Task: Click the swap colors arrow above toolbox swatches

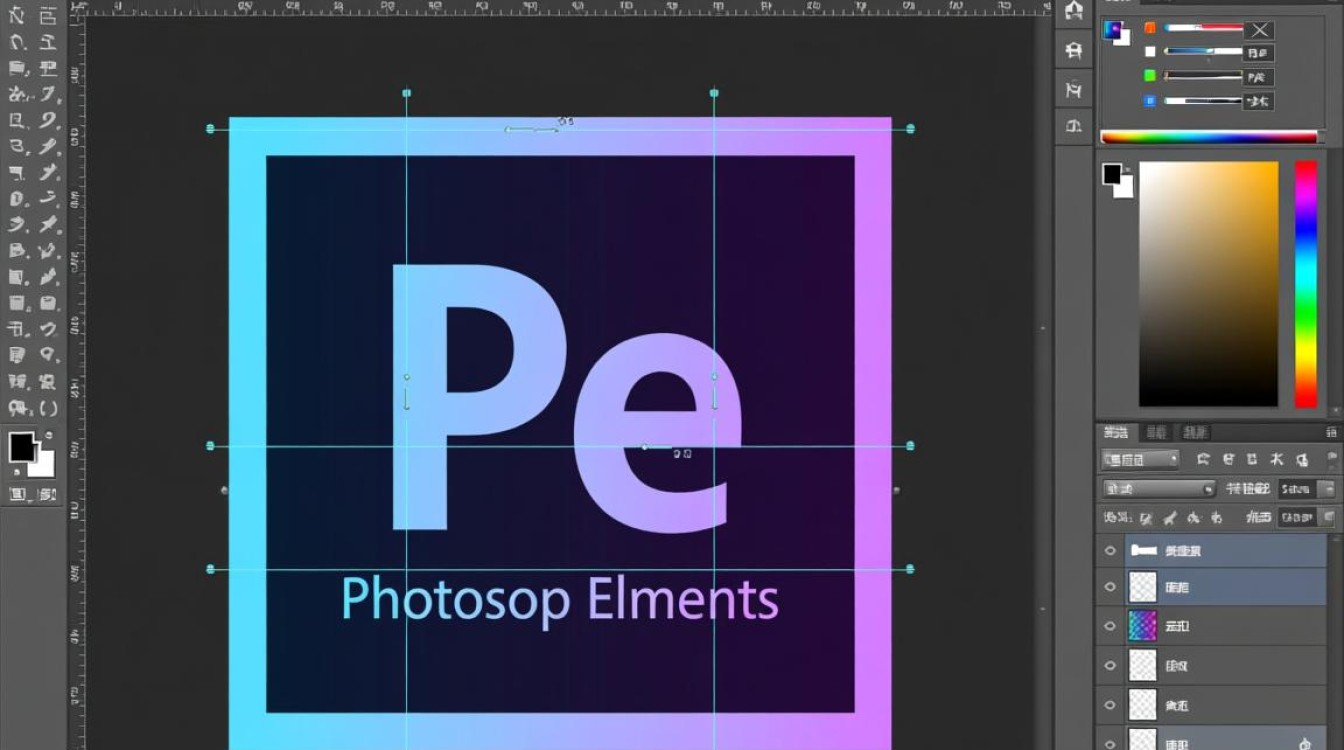Action: pos(47,435)
